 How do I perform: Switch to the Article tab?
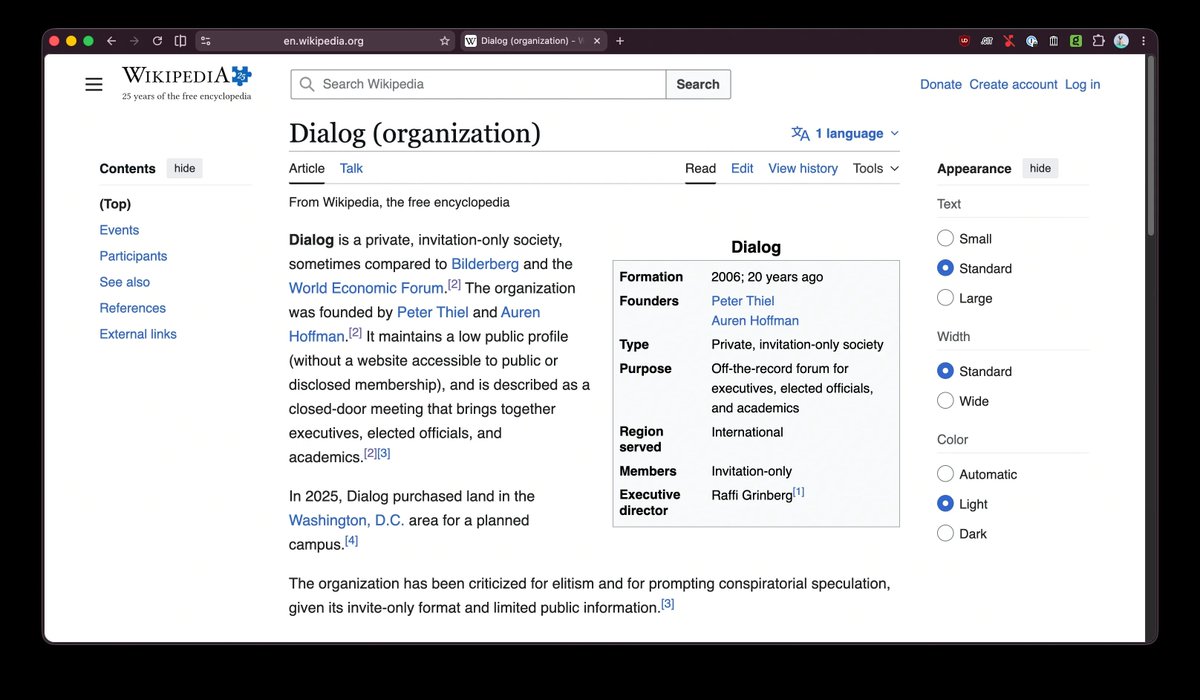tap(307, 168)
